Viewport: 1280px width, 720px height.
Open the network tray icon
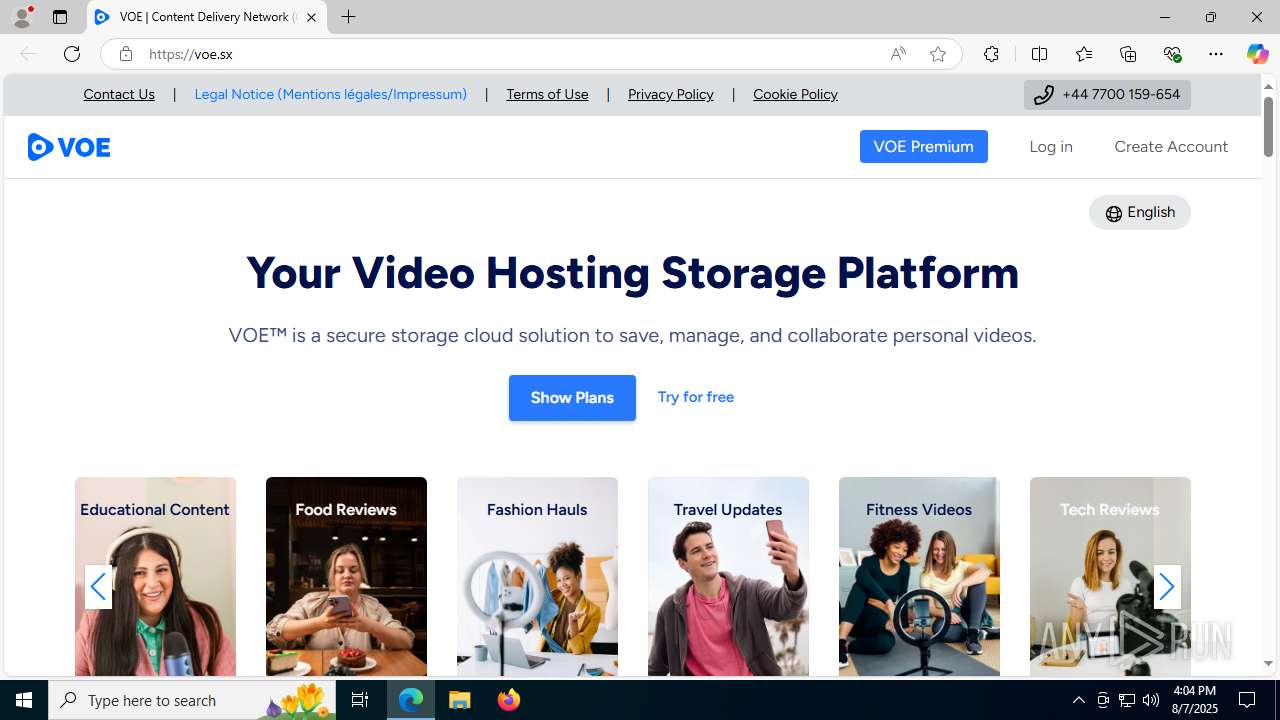(1127, 700)
